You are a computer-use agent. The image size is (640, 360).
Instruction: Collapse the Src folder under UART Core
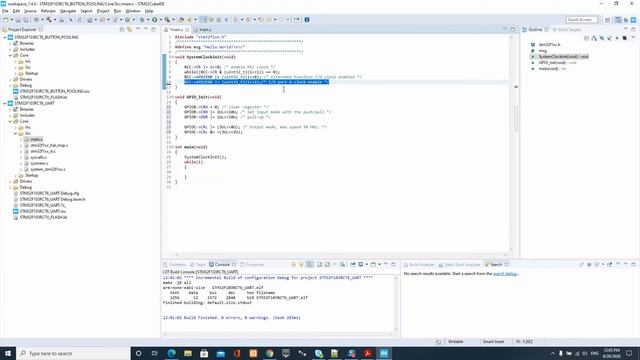[16, 133]
